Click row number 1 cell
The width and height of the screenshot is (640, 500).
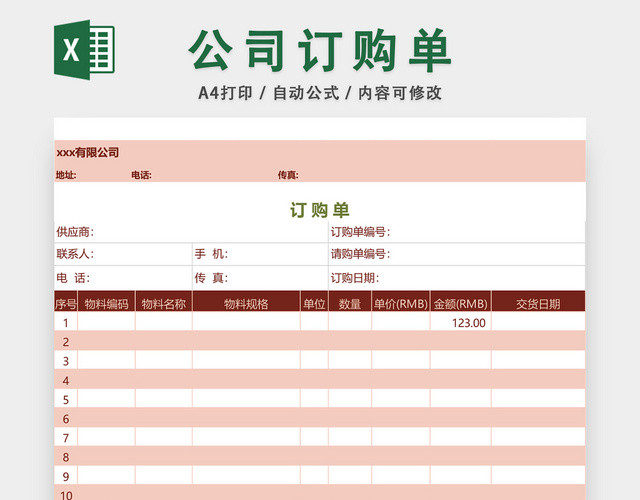pos(66,323)
